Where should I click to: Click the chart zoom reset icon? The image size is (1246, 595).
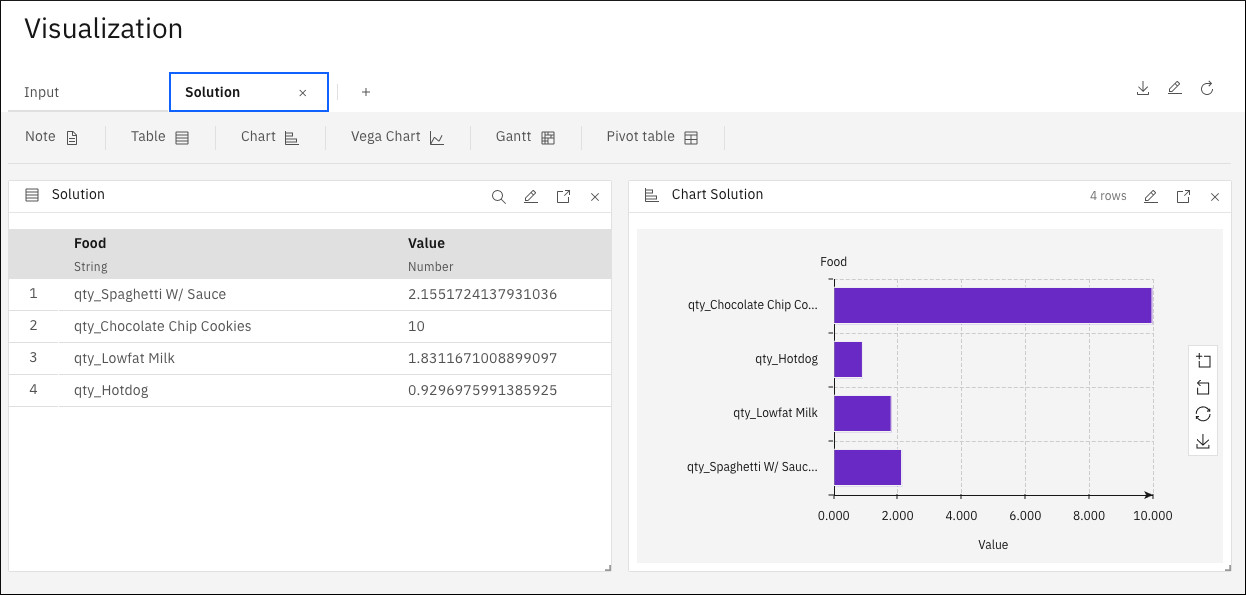coord(1203,388)
